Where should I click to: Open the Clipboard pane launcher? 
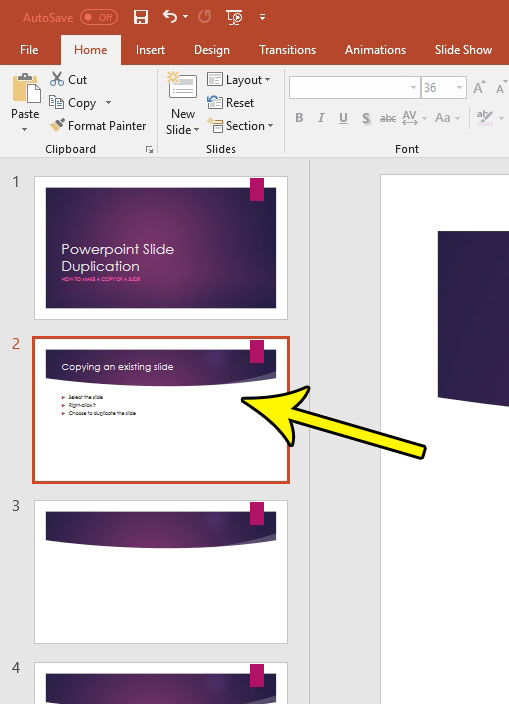point(149,150)
